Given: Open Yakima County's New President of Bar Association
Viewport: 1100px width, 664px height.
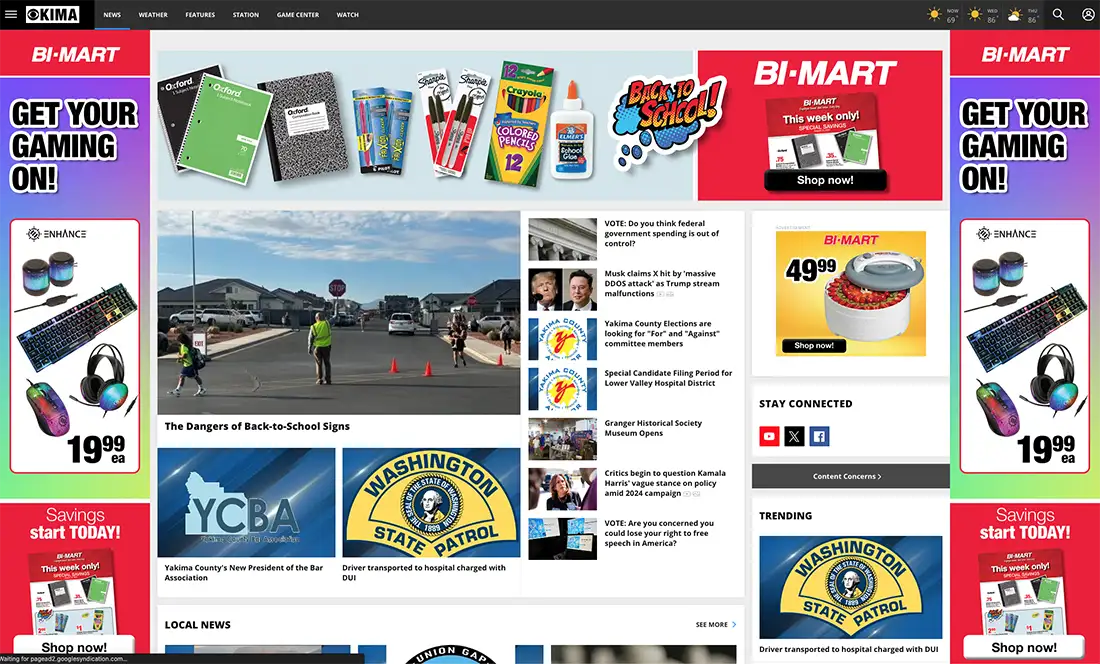Looking at the screenshot, I should click(244, 573).
